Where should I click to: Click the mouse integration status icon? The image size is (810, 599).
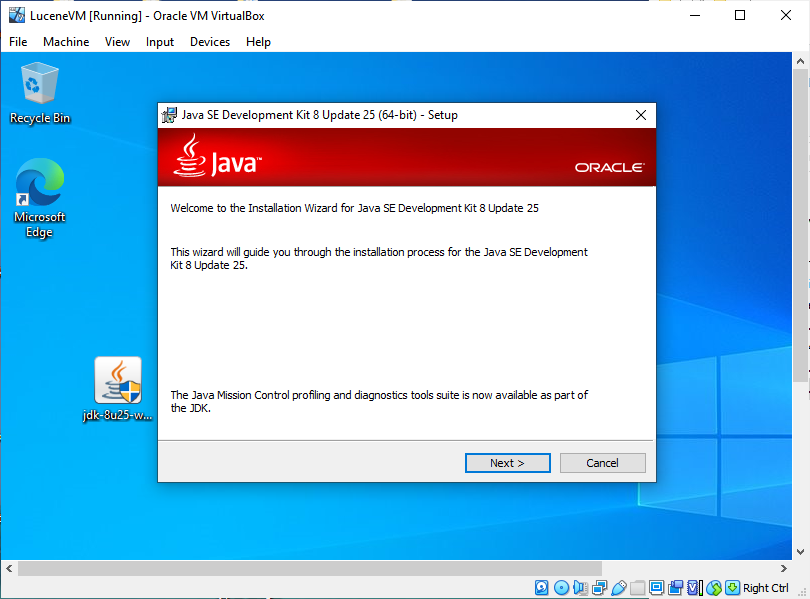point(714,588)
